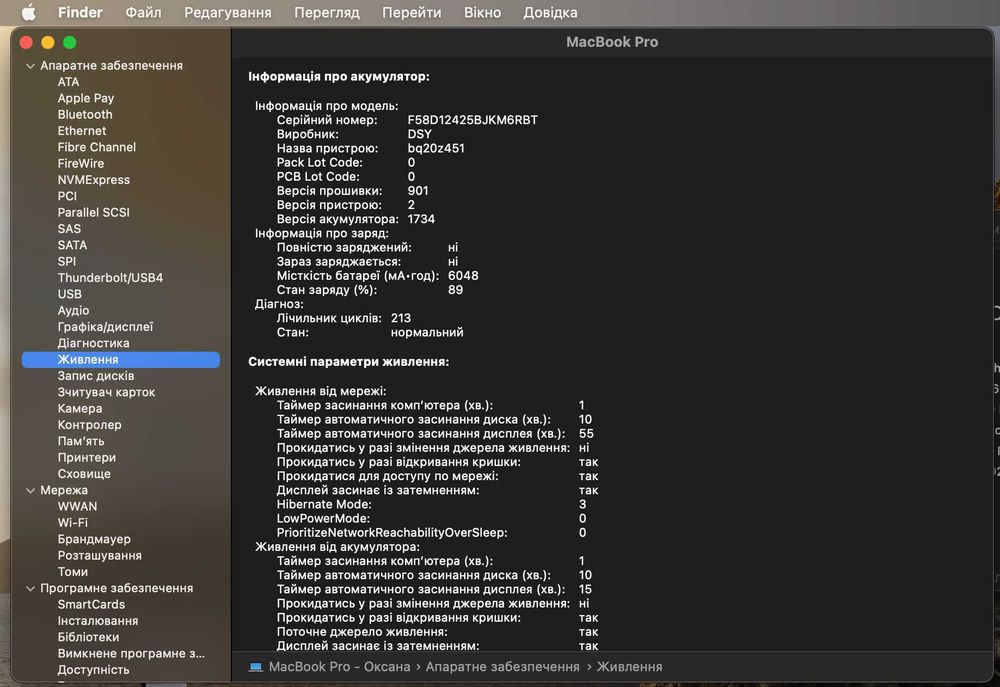This screenshot has height=687, width=1000.
Task: Select Графіка/дисплеї in the sidebar
Action: 105,327
